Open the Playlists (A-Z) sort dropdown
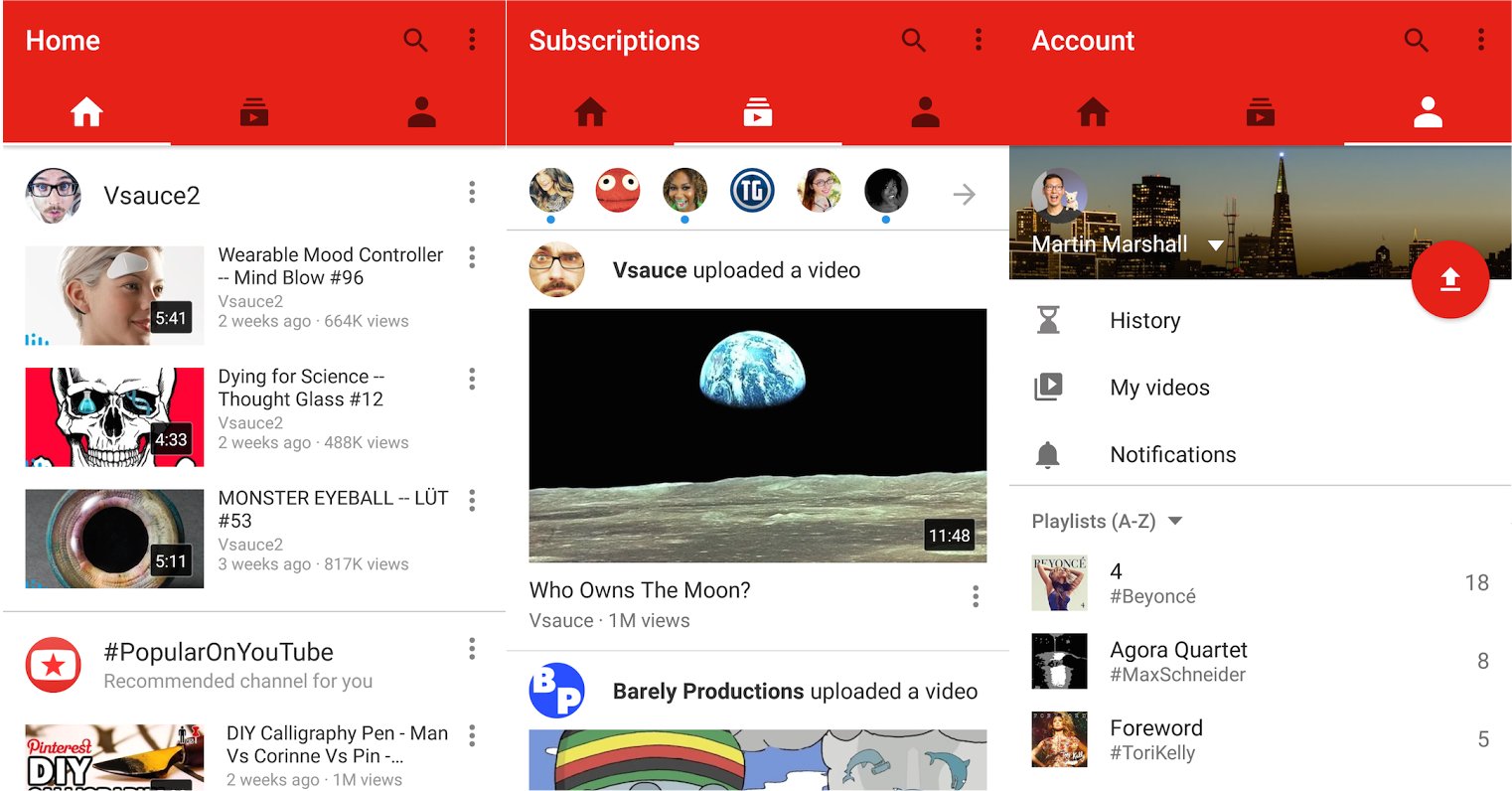Screen dimensions: 1512x791 (x=1175, y=521)
